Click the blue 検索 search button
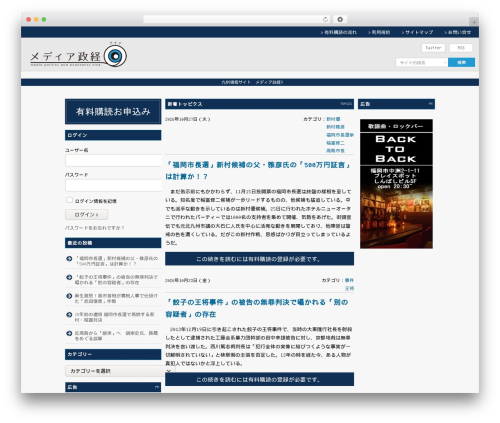The width and height of the screenshot is (500, 423). tap(461, 62)
